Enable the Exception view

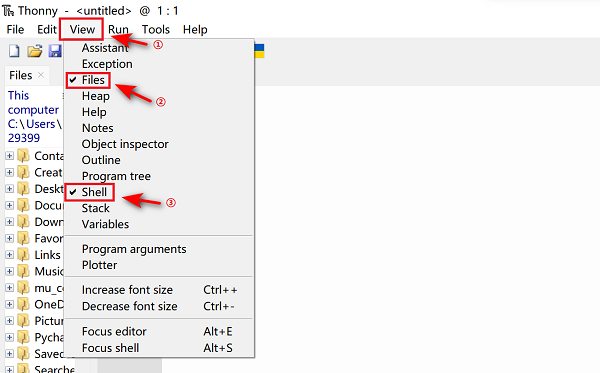[107, 64]
